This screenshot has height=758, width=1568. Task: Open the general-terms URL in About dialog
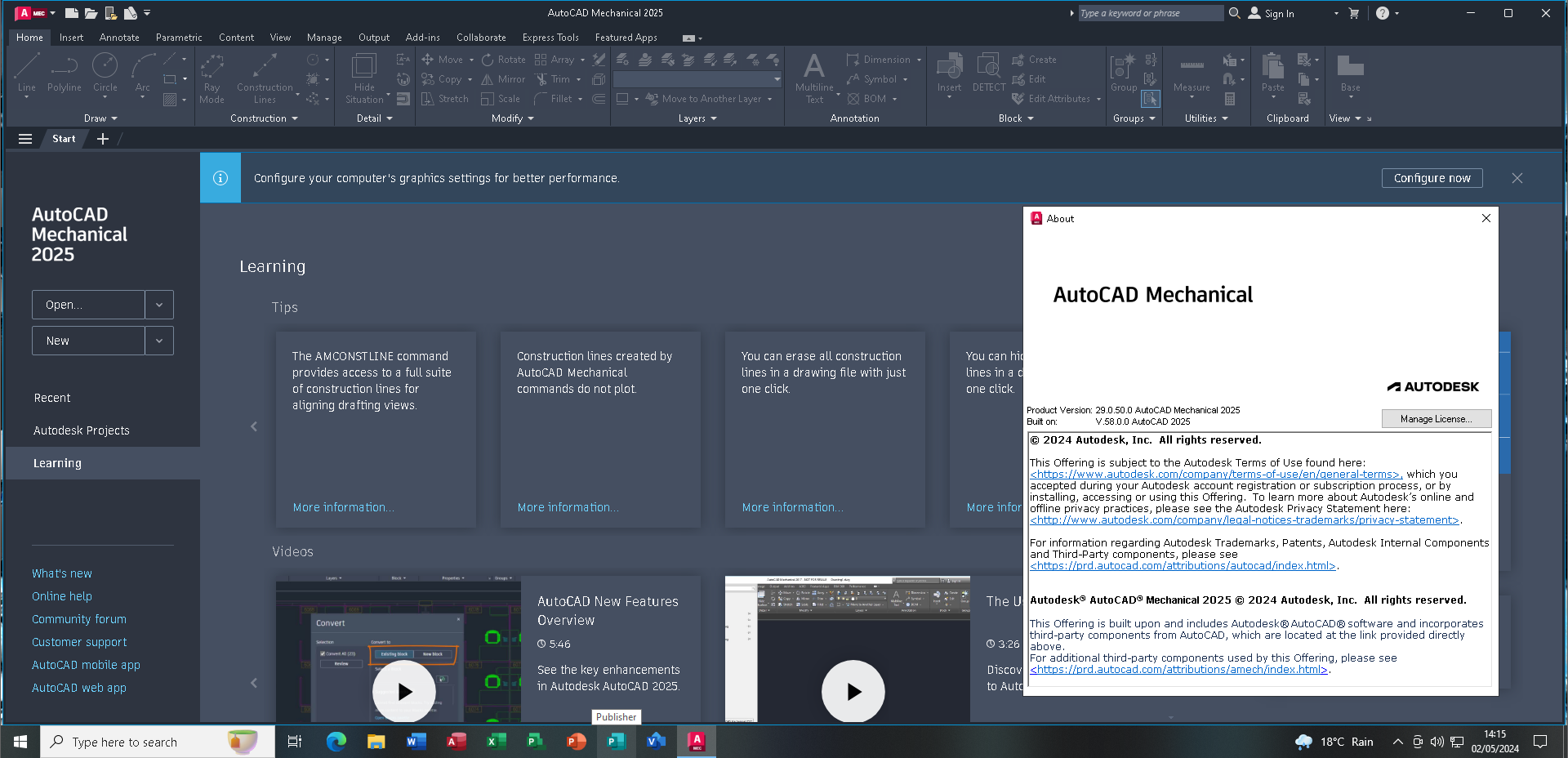[1216, 474]
